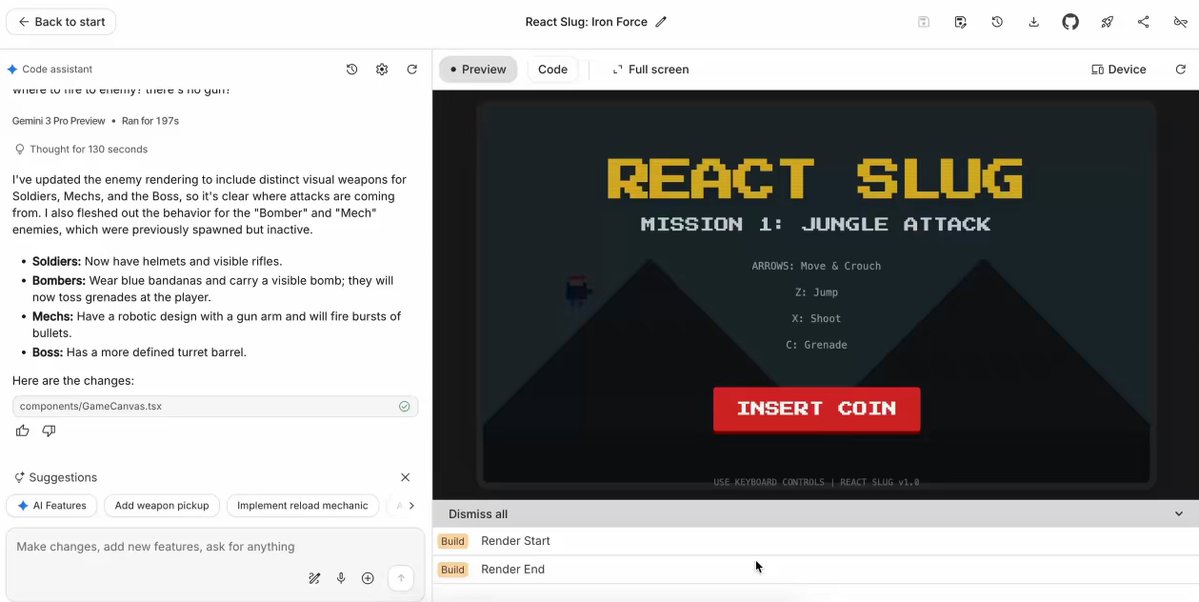The height and width of the screenshot is (602, 1199).
Task: Close the Suggestions section
Action: [x=405, y=477]
